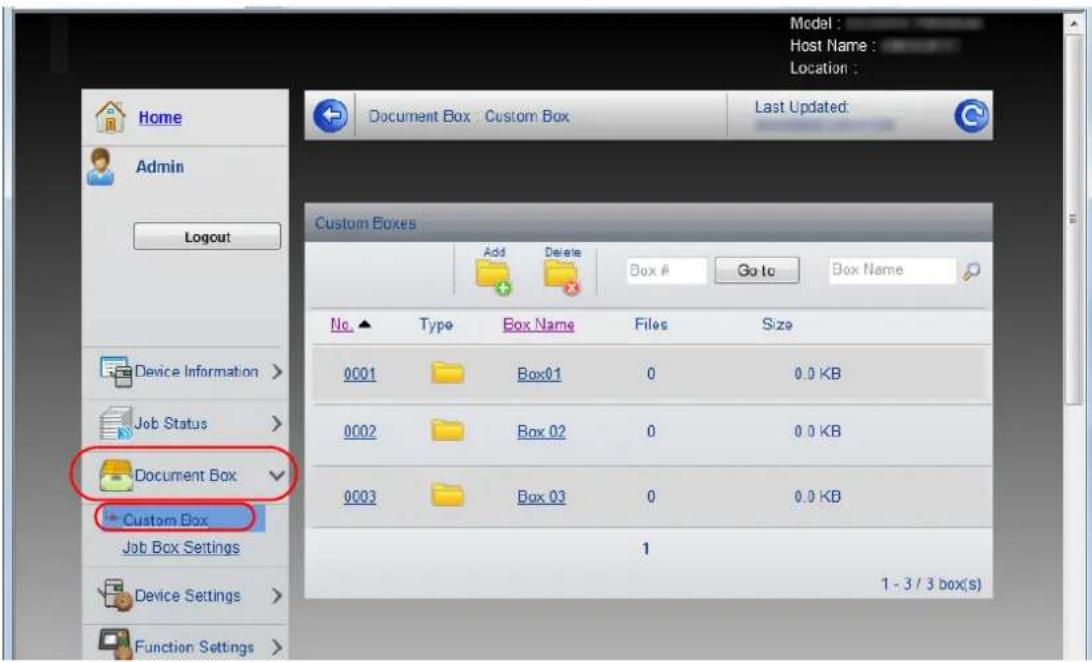Click the Job Status icon

[x=115, y=424]
